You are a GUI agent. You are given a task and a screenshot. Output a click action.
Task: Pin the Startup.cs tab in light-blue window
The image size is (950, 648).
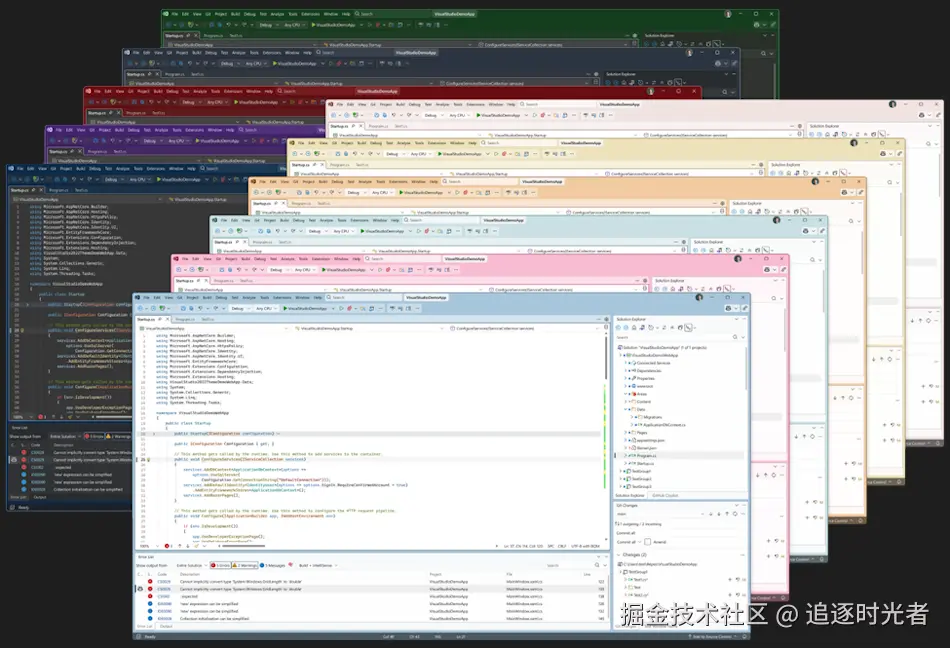[x=160, y=319]
